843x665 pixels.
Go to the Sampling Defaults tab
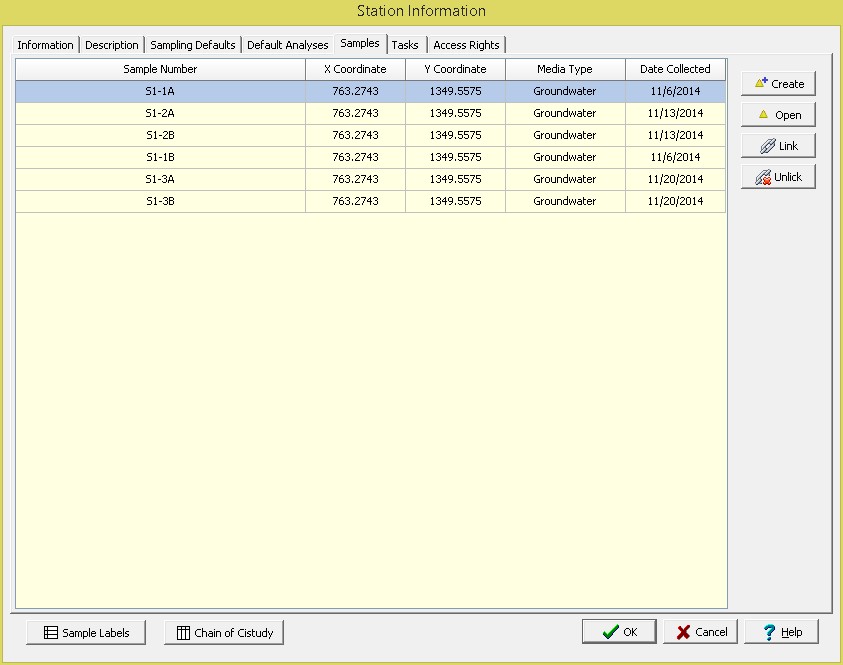coord(193,45)
